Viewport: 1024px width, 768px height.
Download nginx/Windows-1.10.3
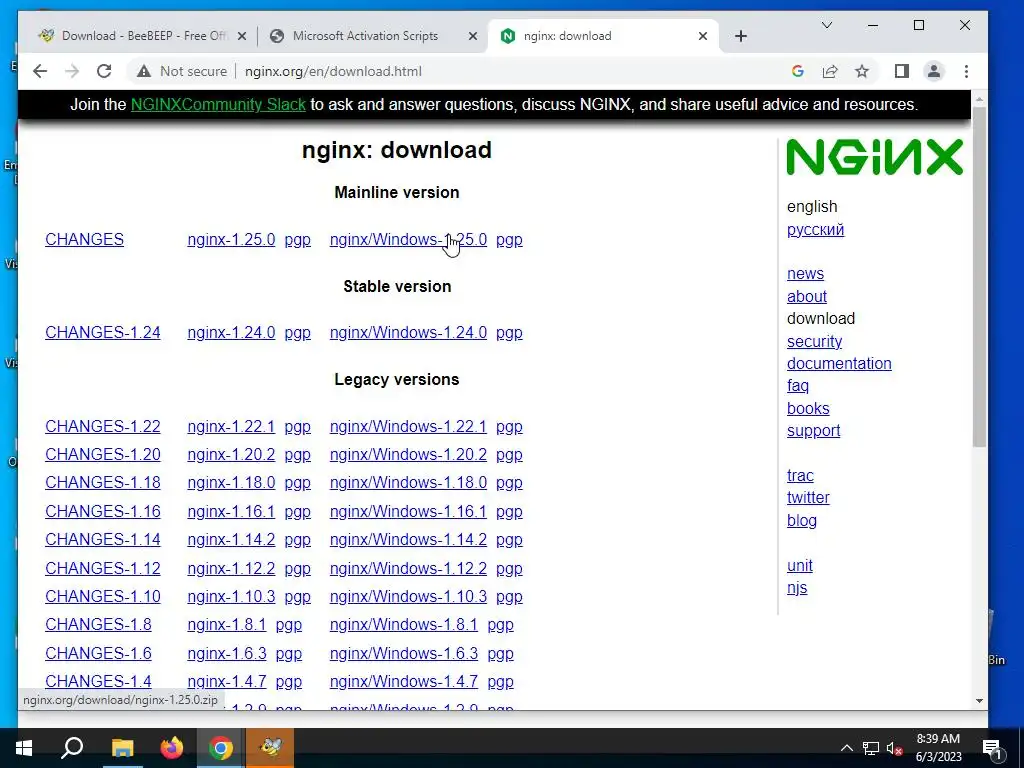[408, 596]
